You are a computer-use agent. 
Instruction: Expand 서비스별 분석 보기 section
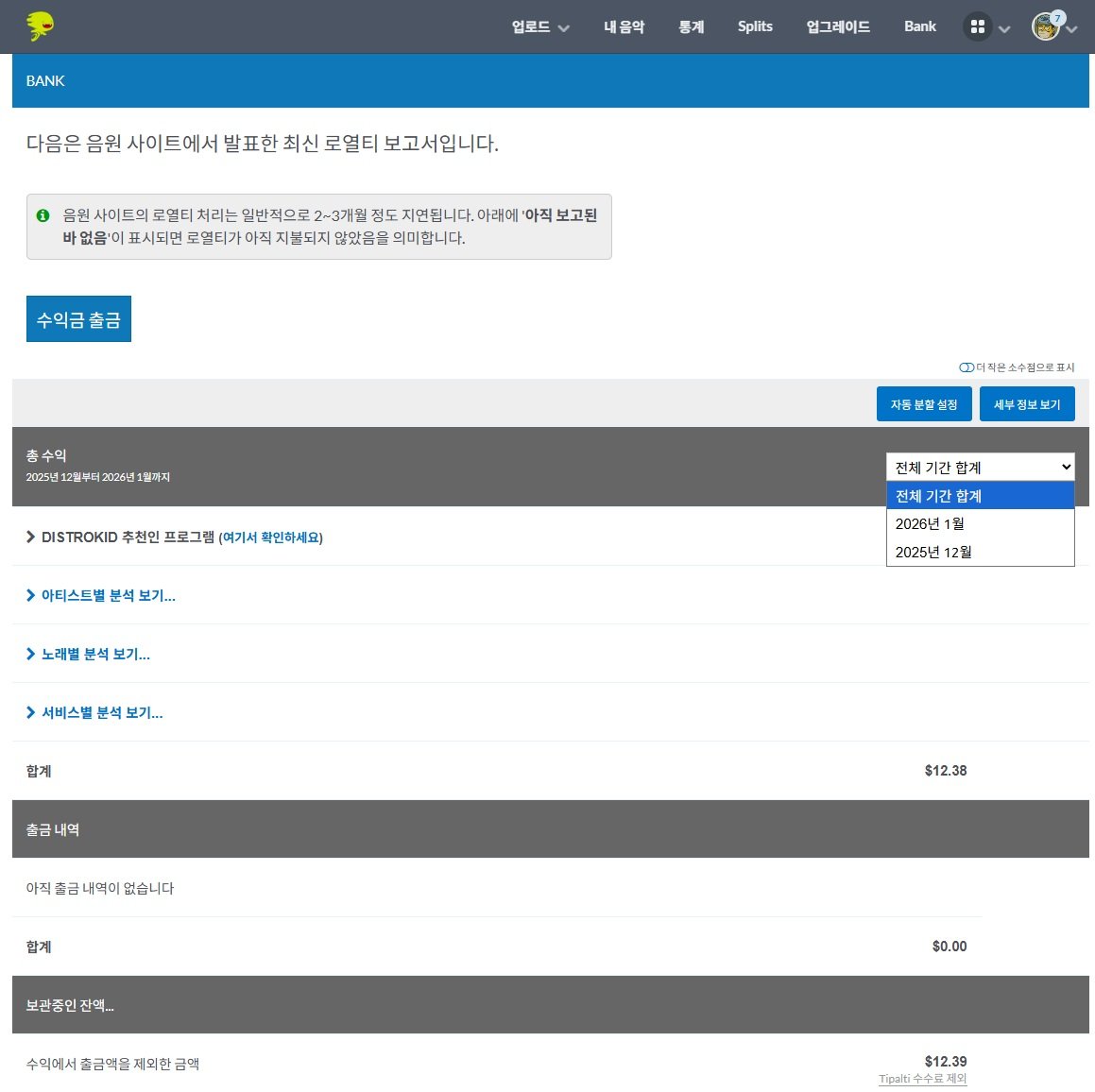tap(94, 713)
